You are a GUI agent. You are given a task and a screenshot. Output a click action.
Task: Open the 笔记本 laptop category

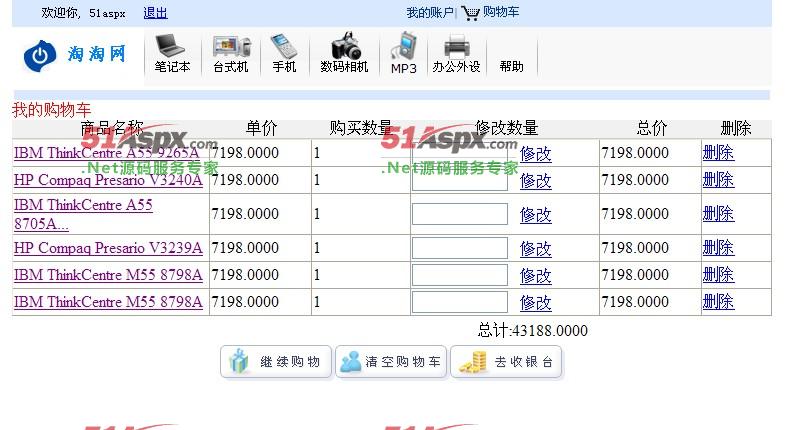(x=172, y=53)
